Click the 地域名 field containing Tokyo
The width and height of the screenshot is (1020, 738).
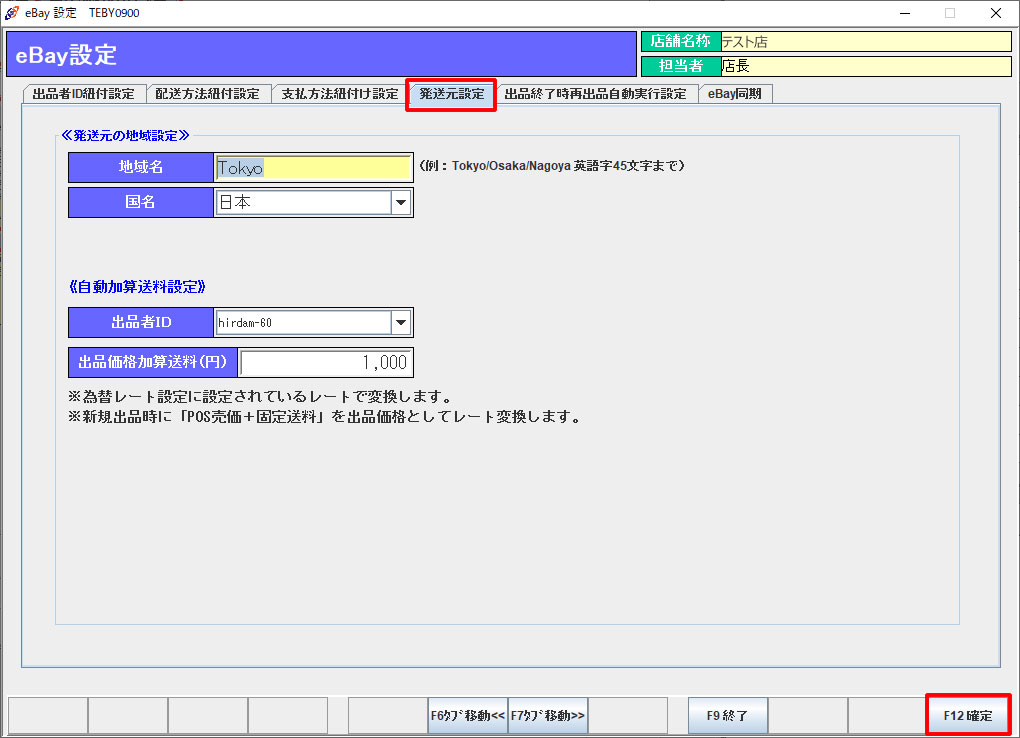312,168
